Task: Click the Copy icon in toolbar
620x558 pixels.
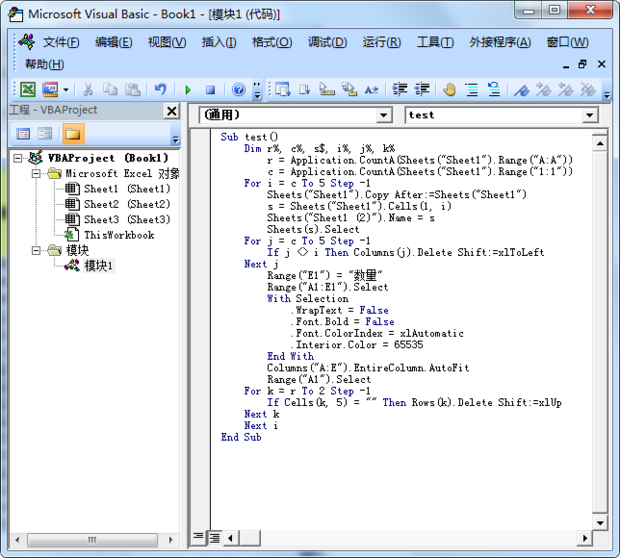Action: point(110,90)
